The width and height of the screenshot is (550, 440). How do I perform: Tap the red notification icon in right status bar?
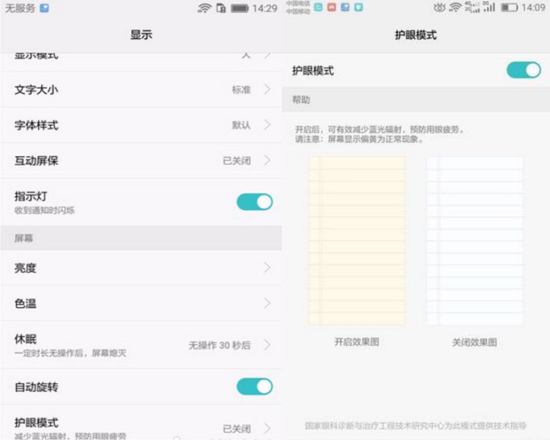pyautogui.click(x=331, y=7)
